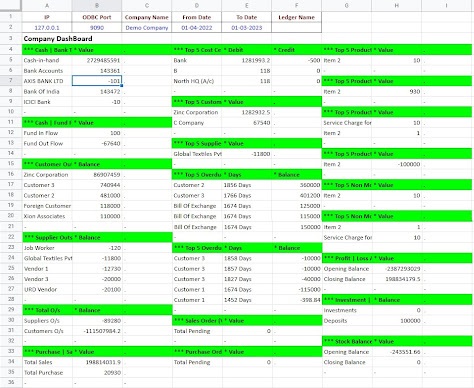Select the Cash-in-hand label cell
Image resolution: width=474 pixels, height=388 pixels.
coord(47,60)
